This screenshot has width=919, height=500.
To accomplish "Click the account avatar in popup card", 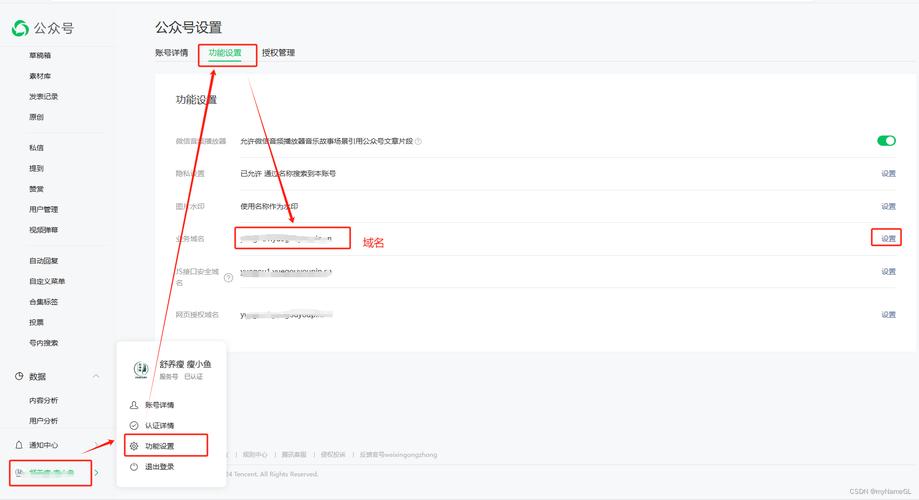I will (x=141, y=369).
